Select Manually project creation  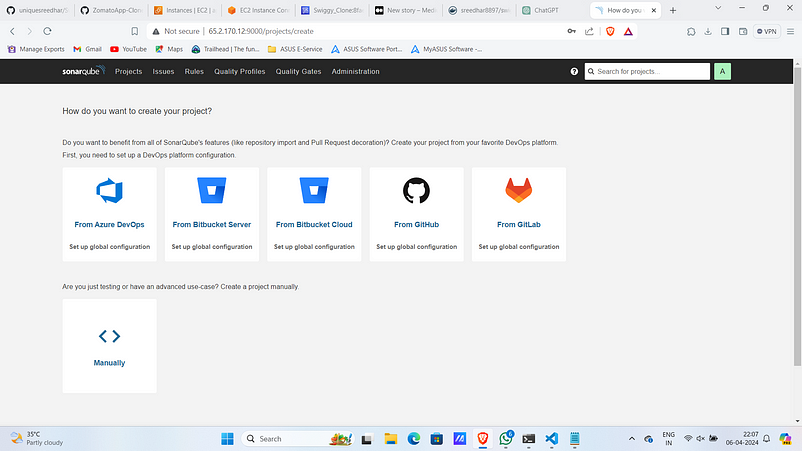click(109, 363)
